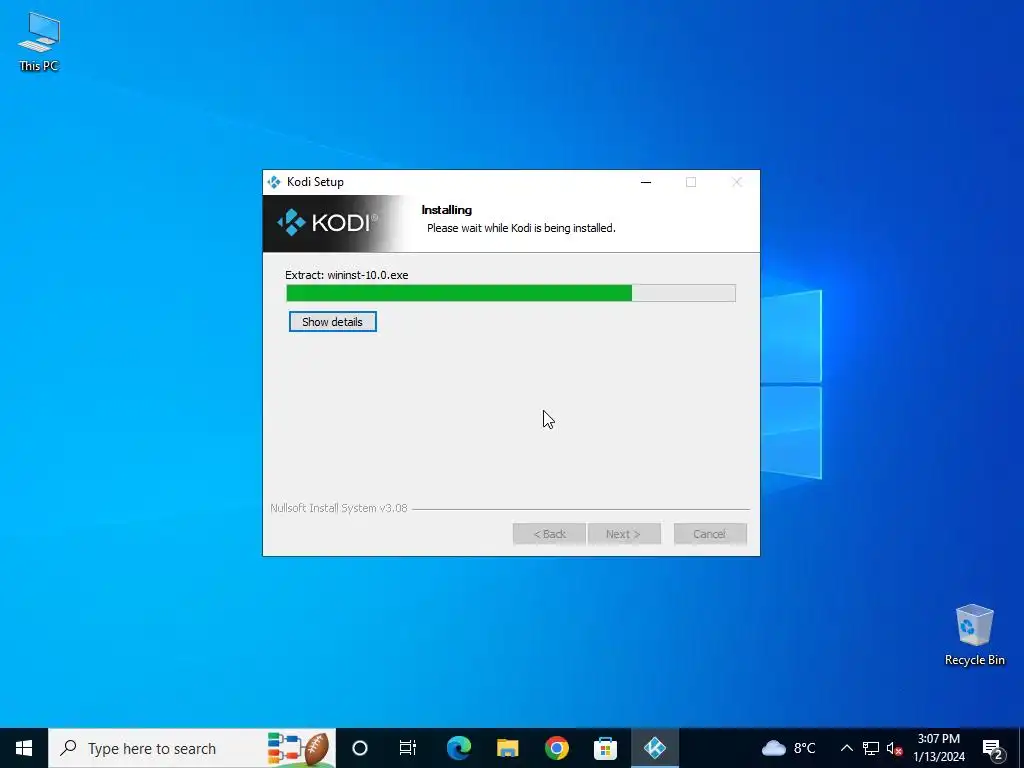The height and width of the screenshot is (768, 1024).
Task: Click the Show details button
Action: coord(332,321)
